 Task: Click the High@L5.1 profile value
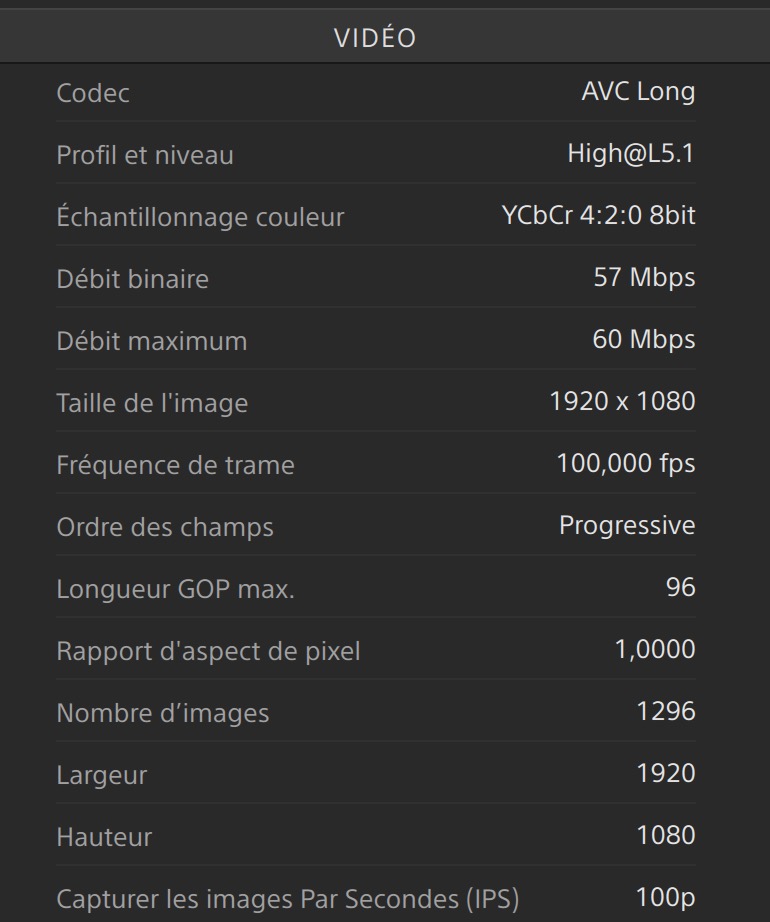click(631, 155)
